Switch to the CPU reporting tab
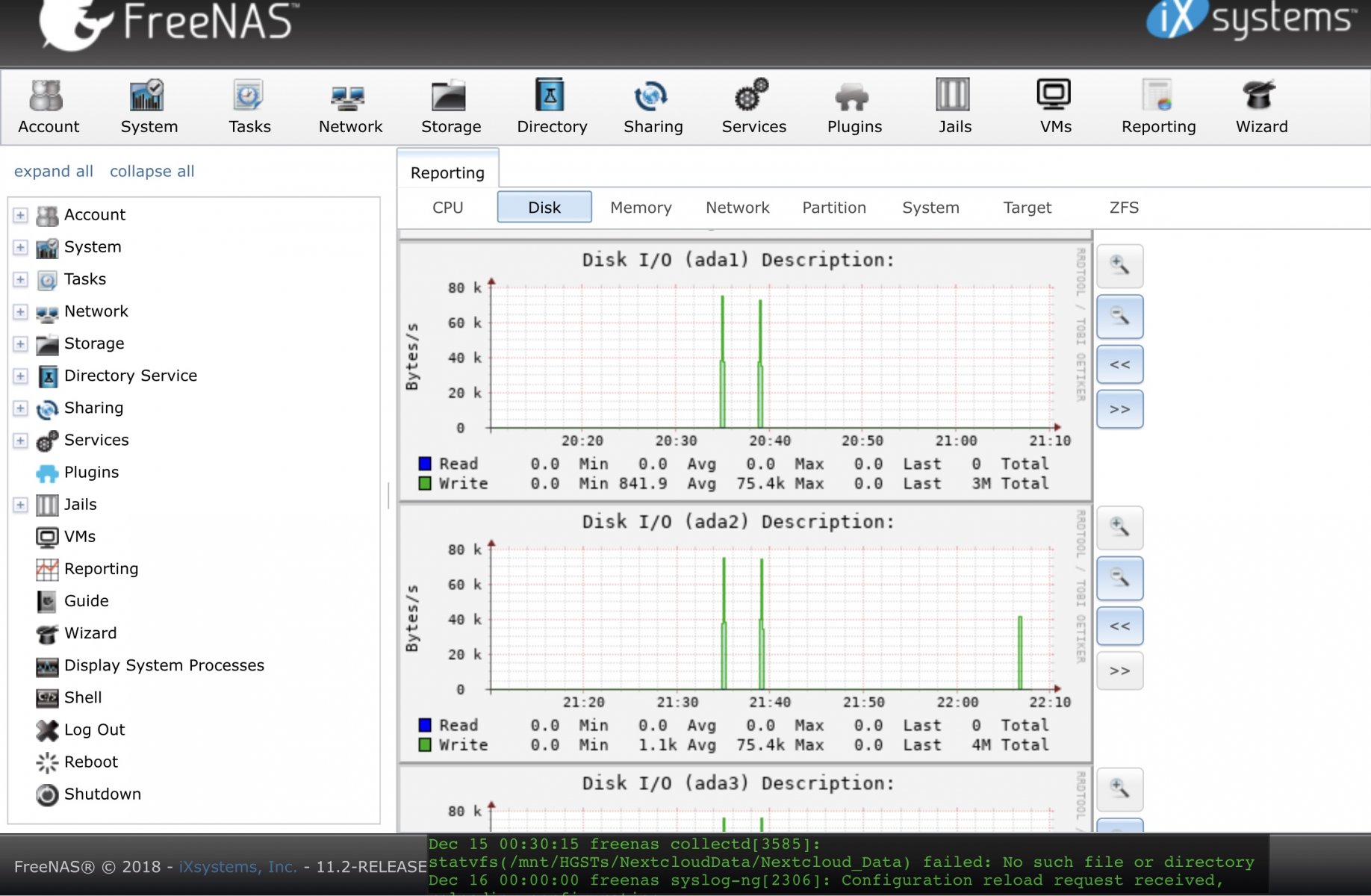 tap(447, 208)
